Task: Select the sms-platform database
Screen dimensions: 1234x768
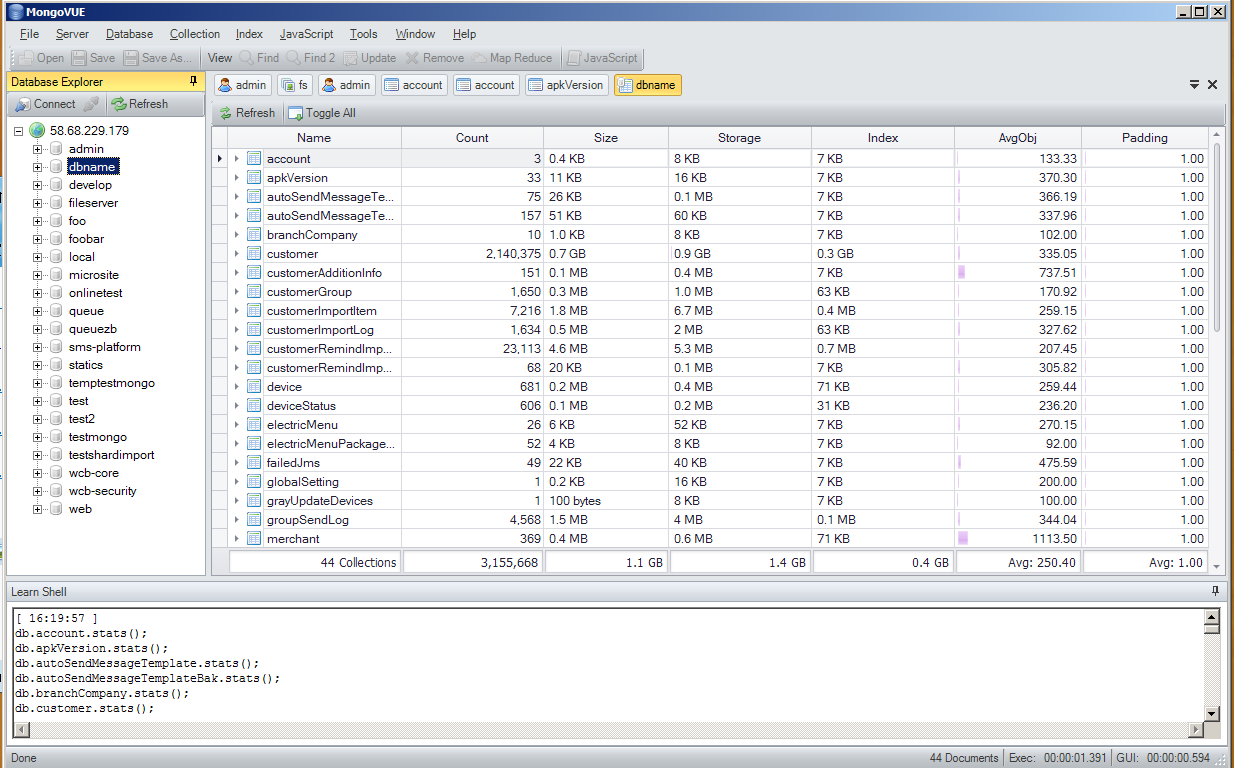Action: (105, 347)
